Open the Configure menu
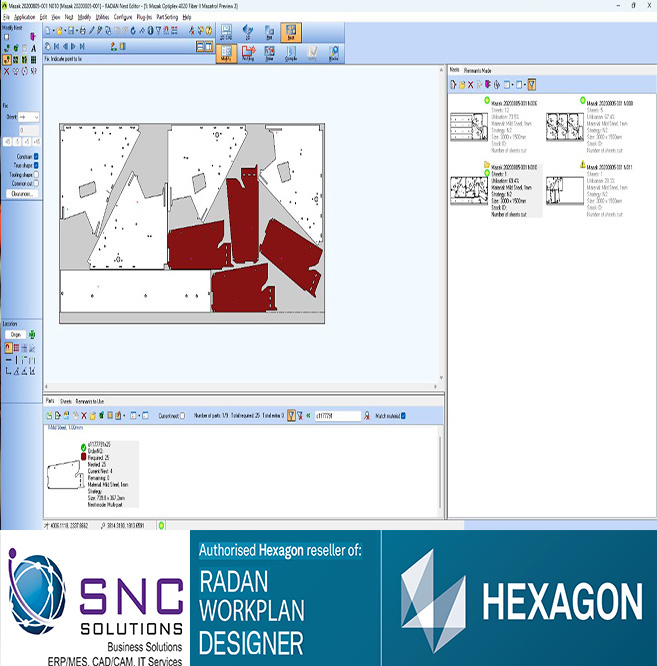Image resolution: width=657 pixels, height=666 pixels. (123, 17)
